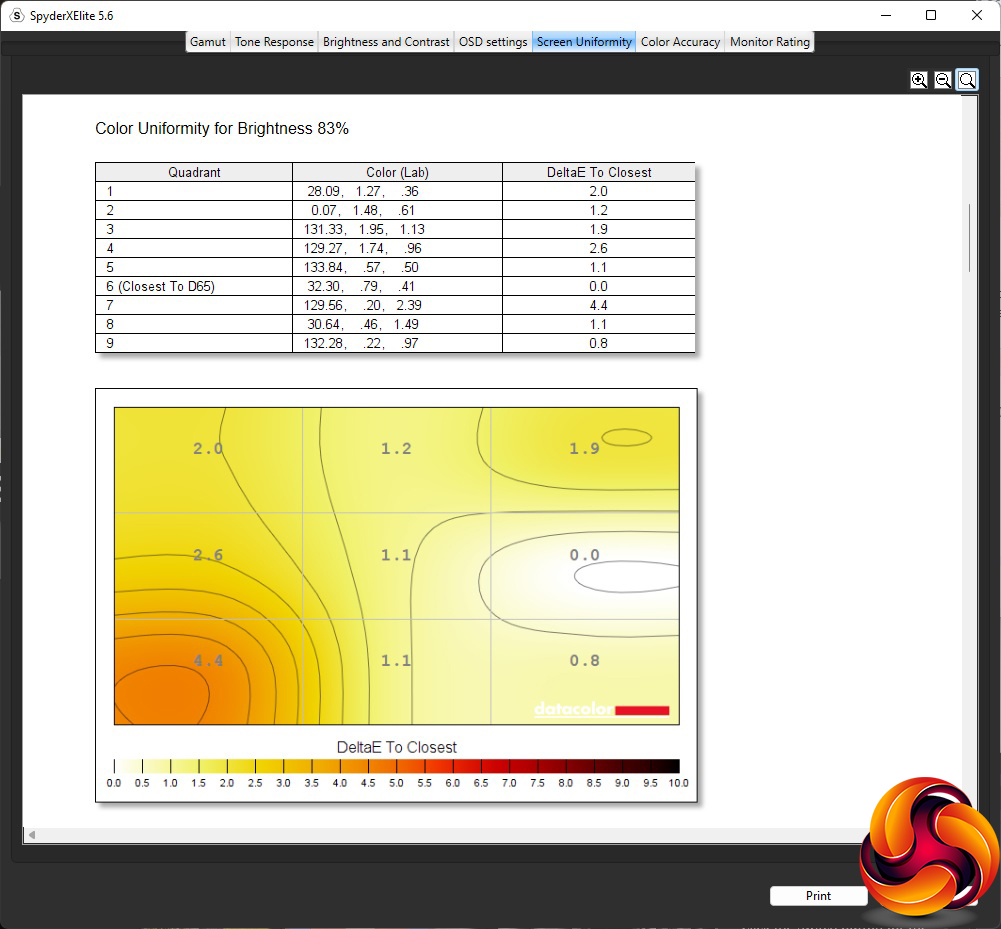Click the 0.0 mark on the color scale
This screenshot has height=929, width=1001.
114,783
